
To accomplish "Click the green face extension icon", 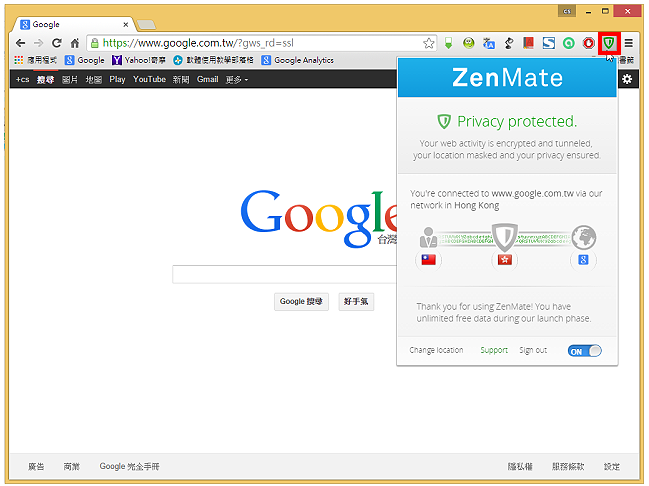I will (469, 43).
